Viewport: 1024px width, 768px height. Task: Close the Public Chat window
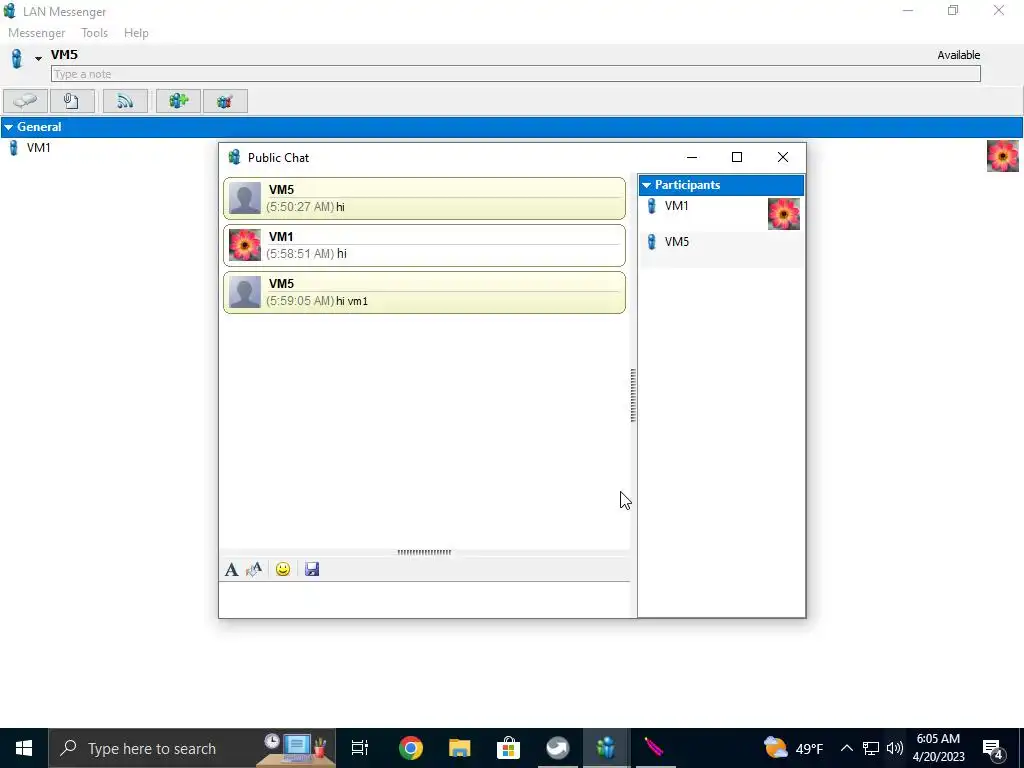[783, 157]
